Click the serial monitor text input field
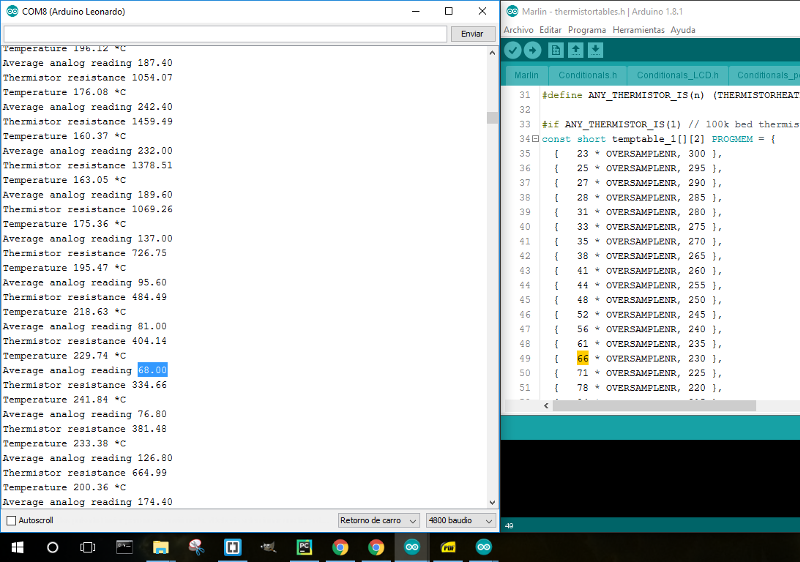The width and height of the screenshot is (800, 562). click(225, 34)
